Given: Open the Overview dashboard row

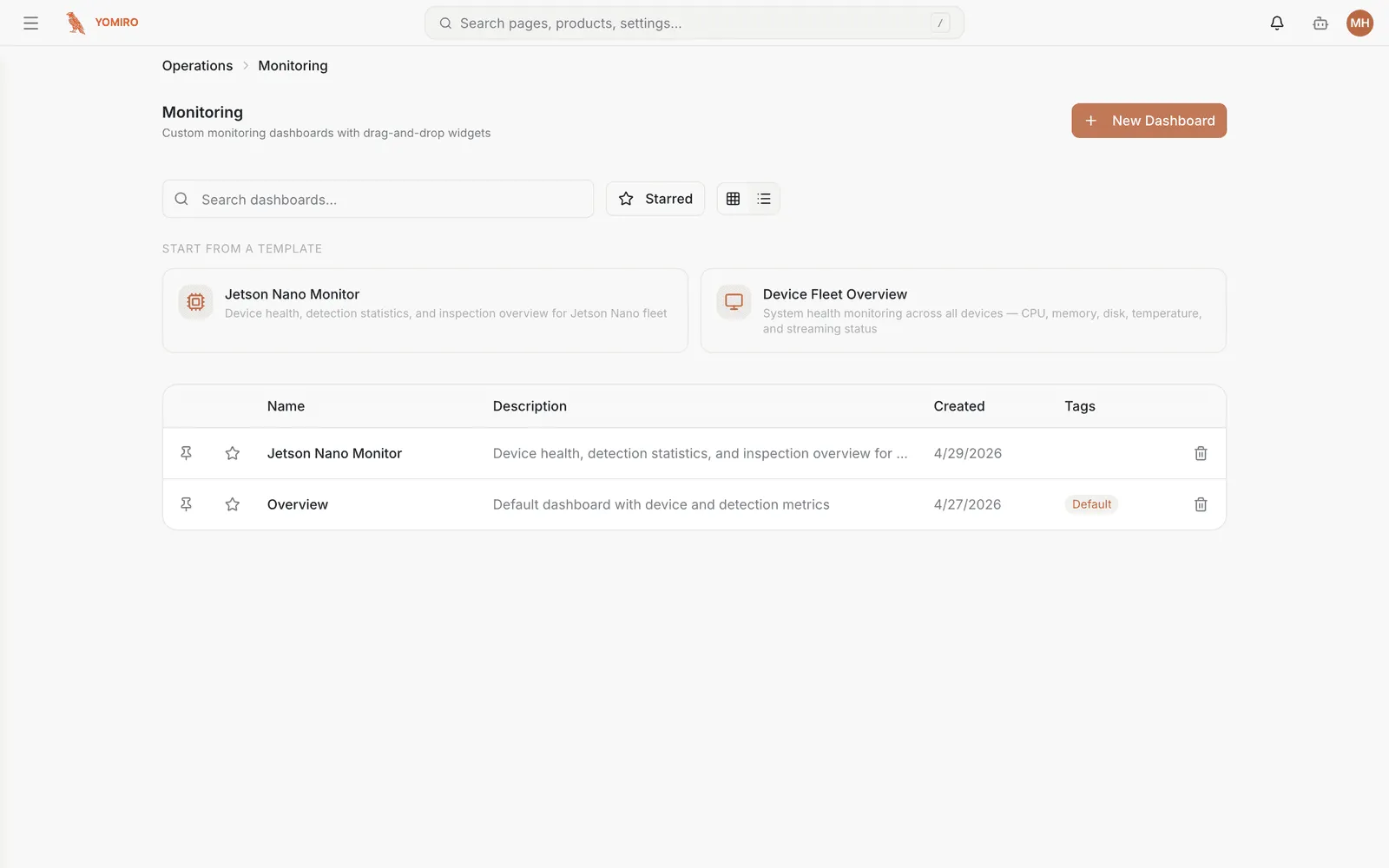Looking at the screenshot, I should [694, 504].
